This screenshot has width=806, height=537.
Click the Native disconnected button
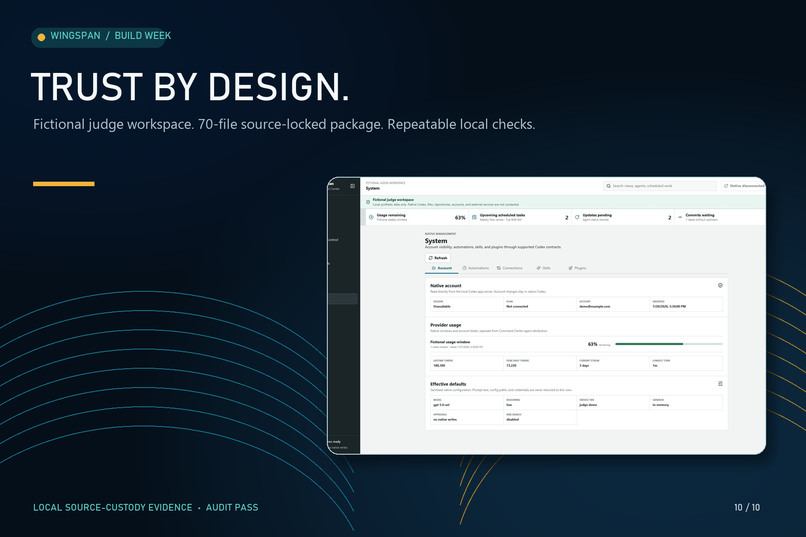743,186
